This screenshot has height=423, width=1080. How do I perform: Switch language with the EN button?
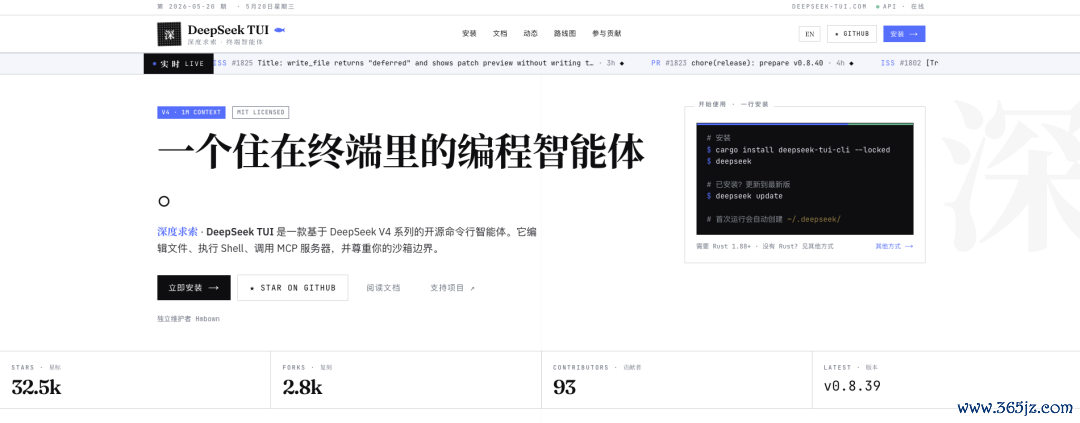809,34
